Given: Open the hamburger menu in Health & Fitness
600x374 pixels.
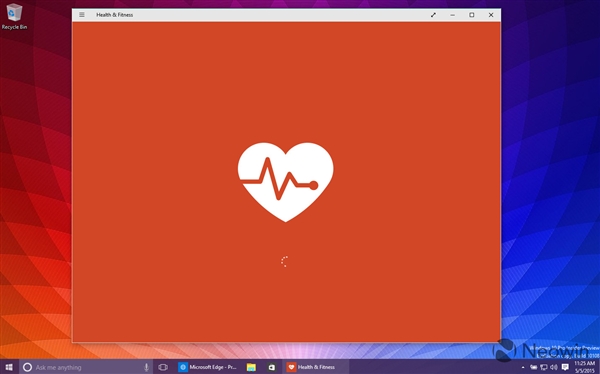Looking at the screenshot, I should coord(82,15).
